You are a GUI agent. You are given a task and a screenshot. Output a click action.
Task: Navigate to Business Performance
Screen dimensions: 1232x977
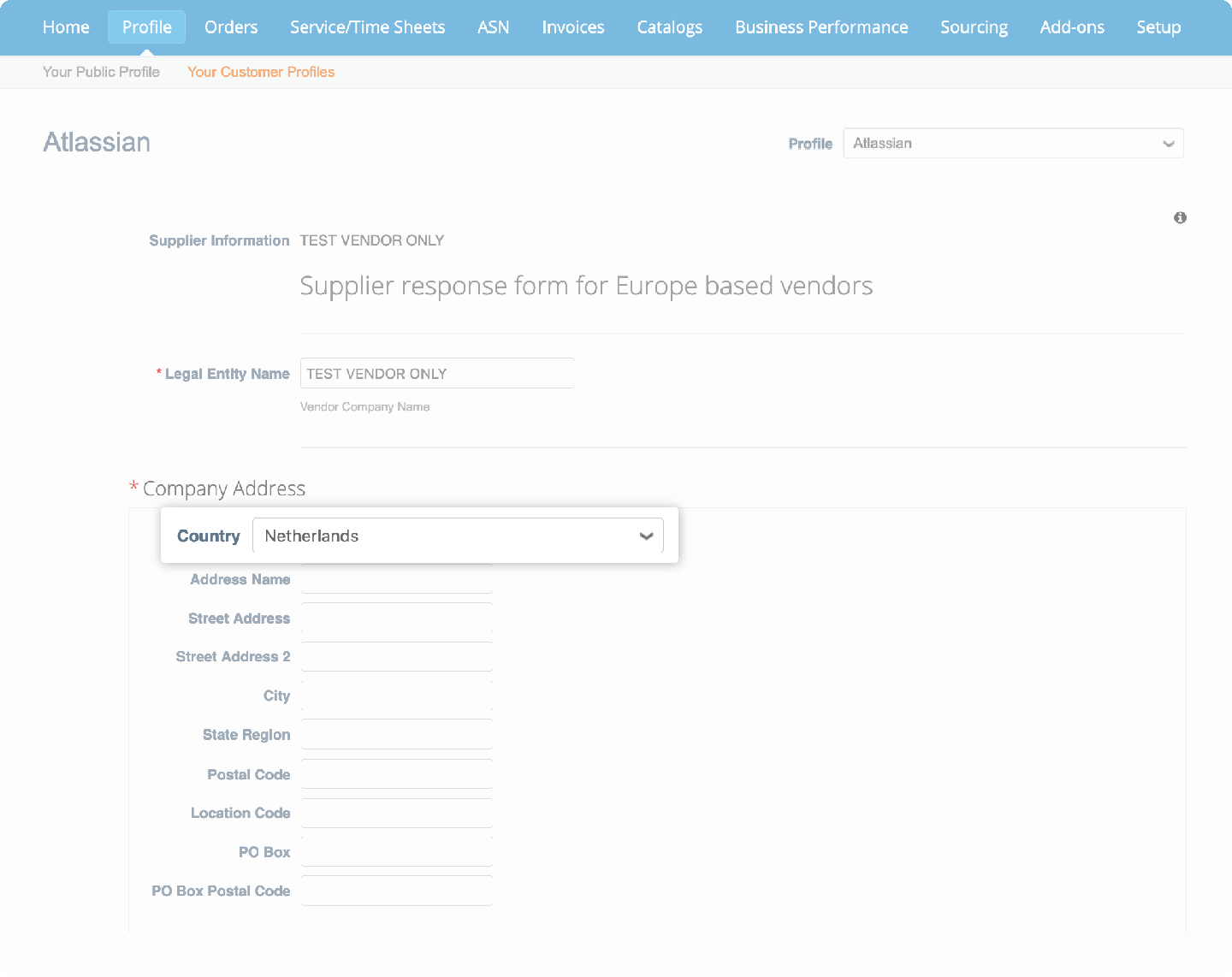(820, 27)
